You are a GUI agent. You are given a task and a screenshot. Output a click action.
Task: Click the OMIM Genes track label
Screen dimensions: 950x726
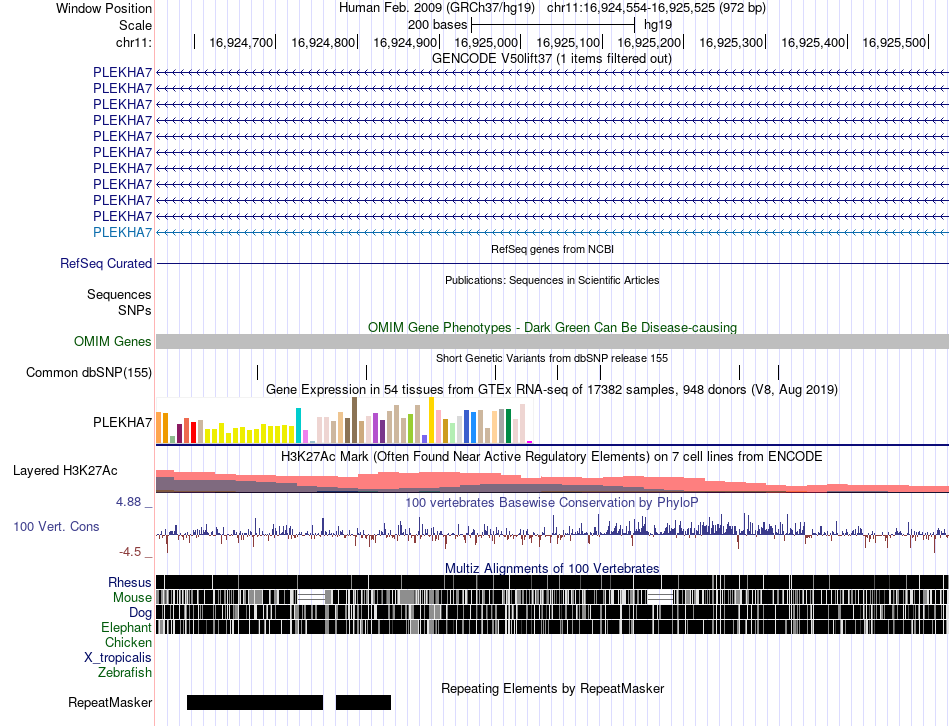(x=113, y=342)
